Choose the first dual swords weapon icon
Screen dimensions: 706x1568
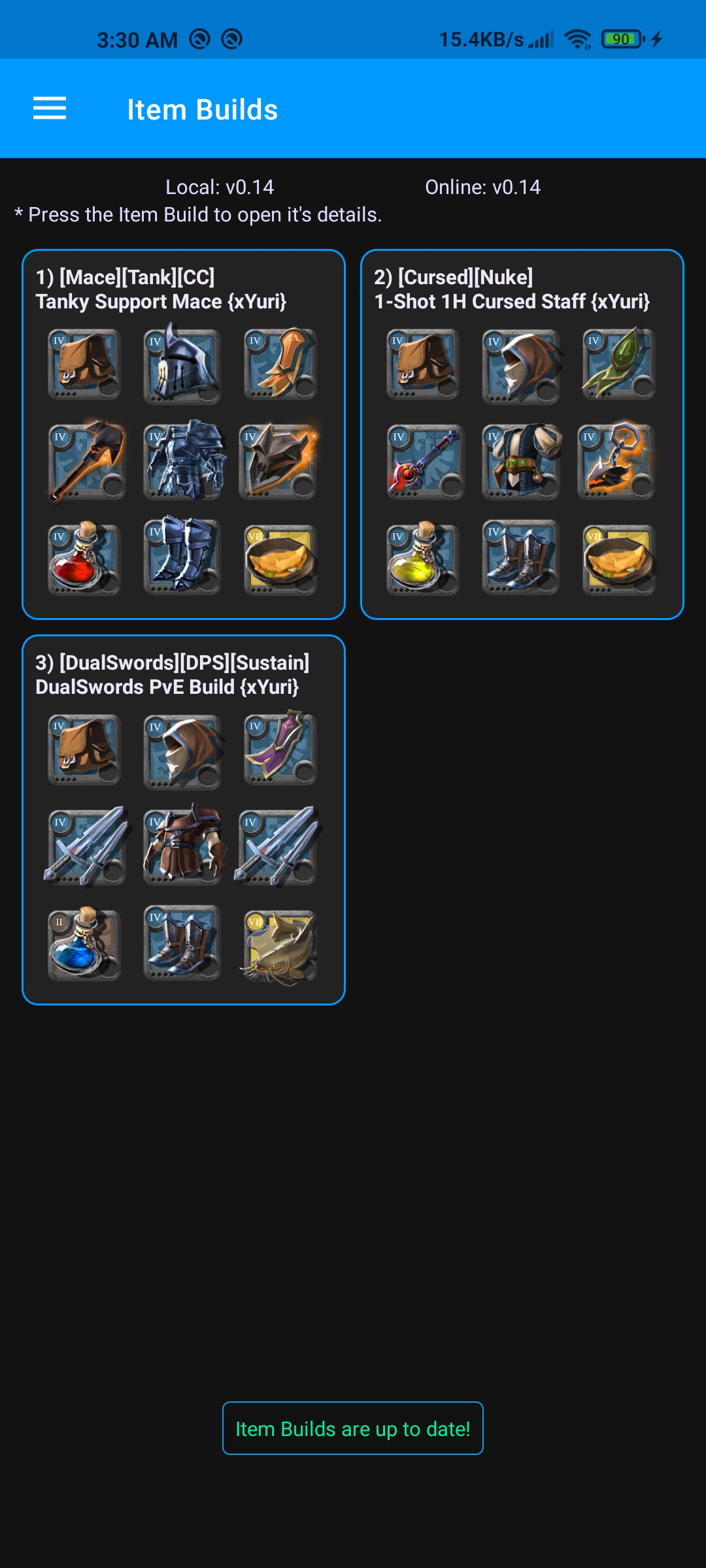pyautogui.click(x=87, y=846)
